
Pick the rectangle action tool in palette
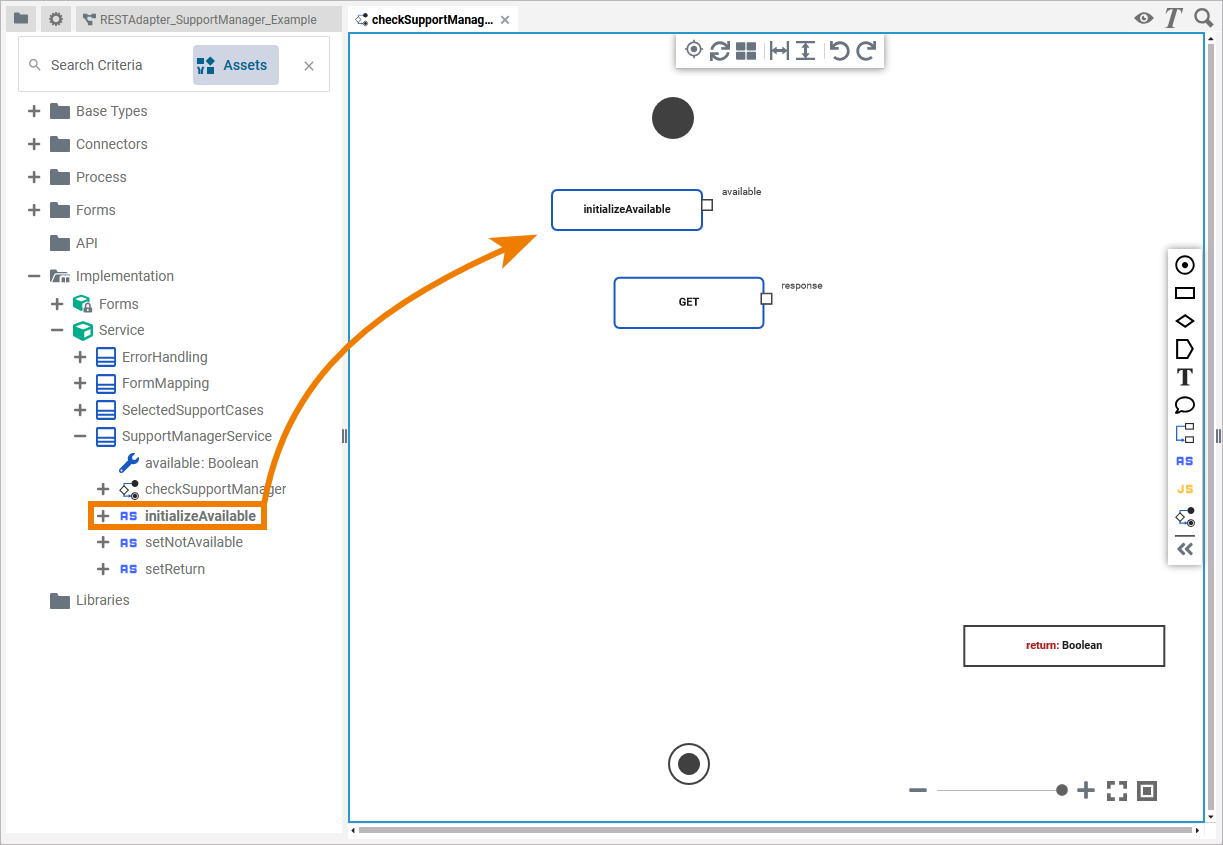(x=1185, y=293)
